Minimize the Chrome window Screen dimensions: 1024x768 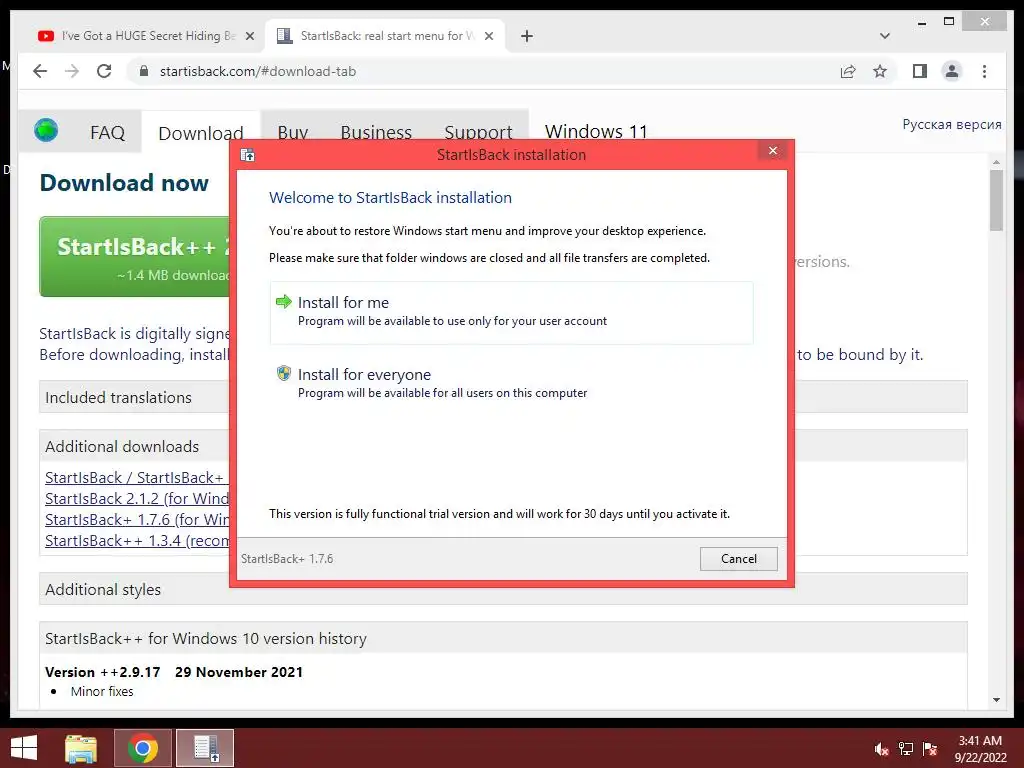pyautogui.click(x=921, y=23)
